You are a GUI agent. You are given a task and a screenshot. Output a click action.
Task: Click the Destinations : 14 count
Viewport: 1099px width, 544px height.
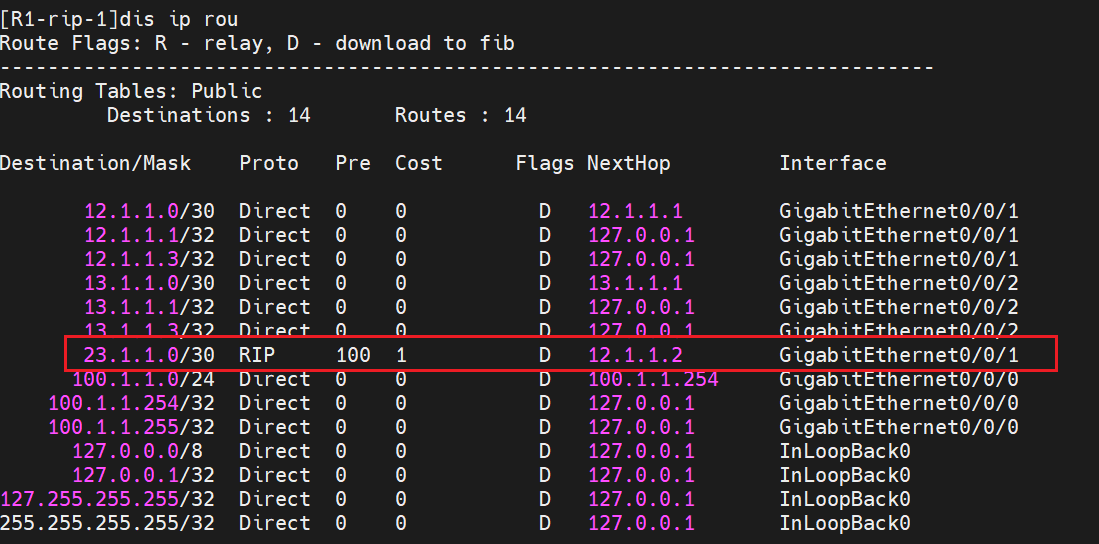coord(208,115)
